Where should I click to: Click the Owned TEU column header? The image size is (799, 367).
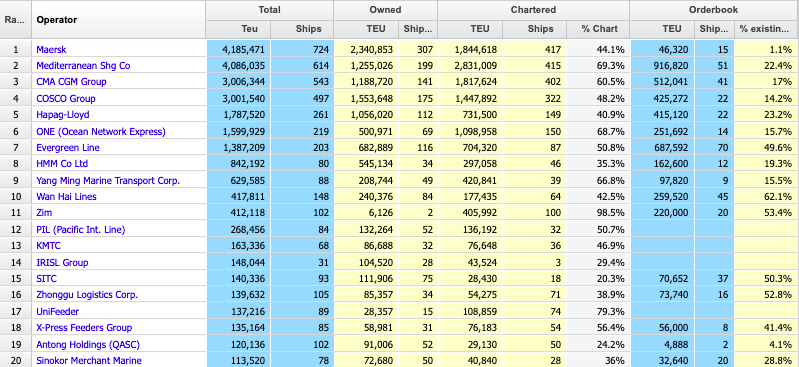366,29
